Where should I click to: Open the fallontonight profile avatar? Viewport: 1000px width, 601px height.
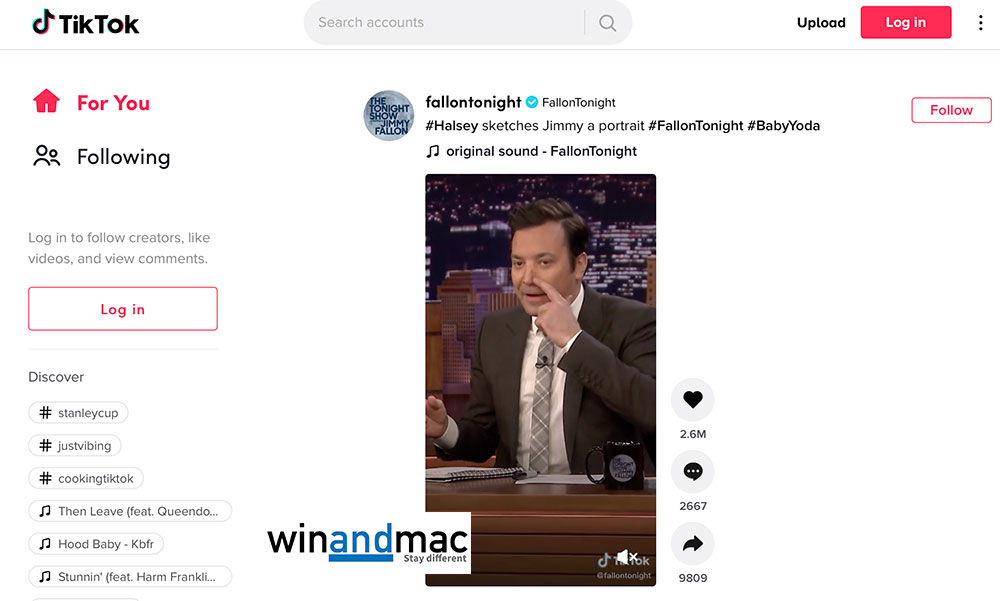(388, 115)
